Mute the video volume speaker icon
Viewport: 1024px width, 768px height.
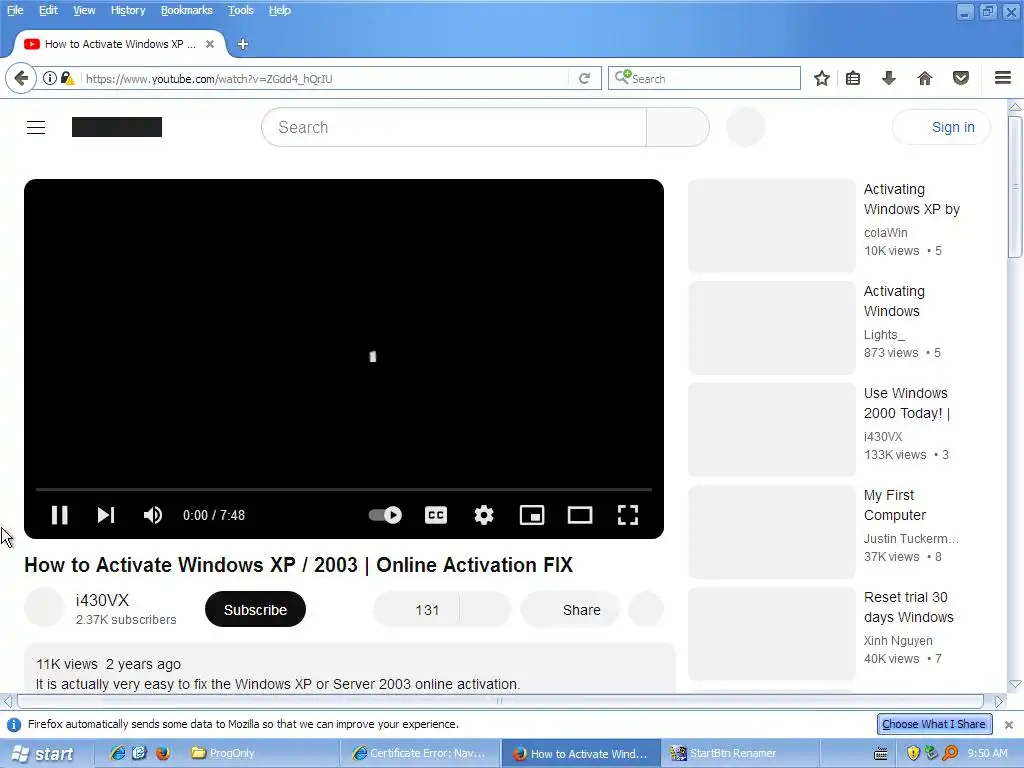153,515
